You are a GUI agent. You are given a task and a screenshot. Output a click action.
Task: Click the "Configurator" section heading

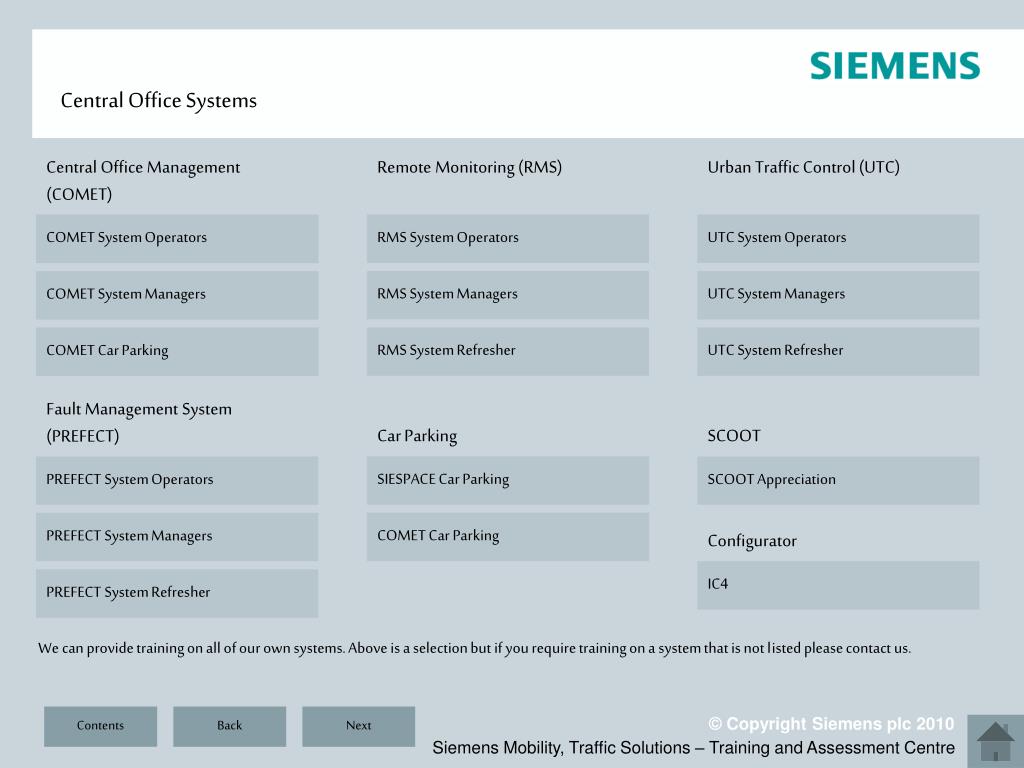coord(752,541)
